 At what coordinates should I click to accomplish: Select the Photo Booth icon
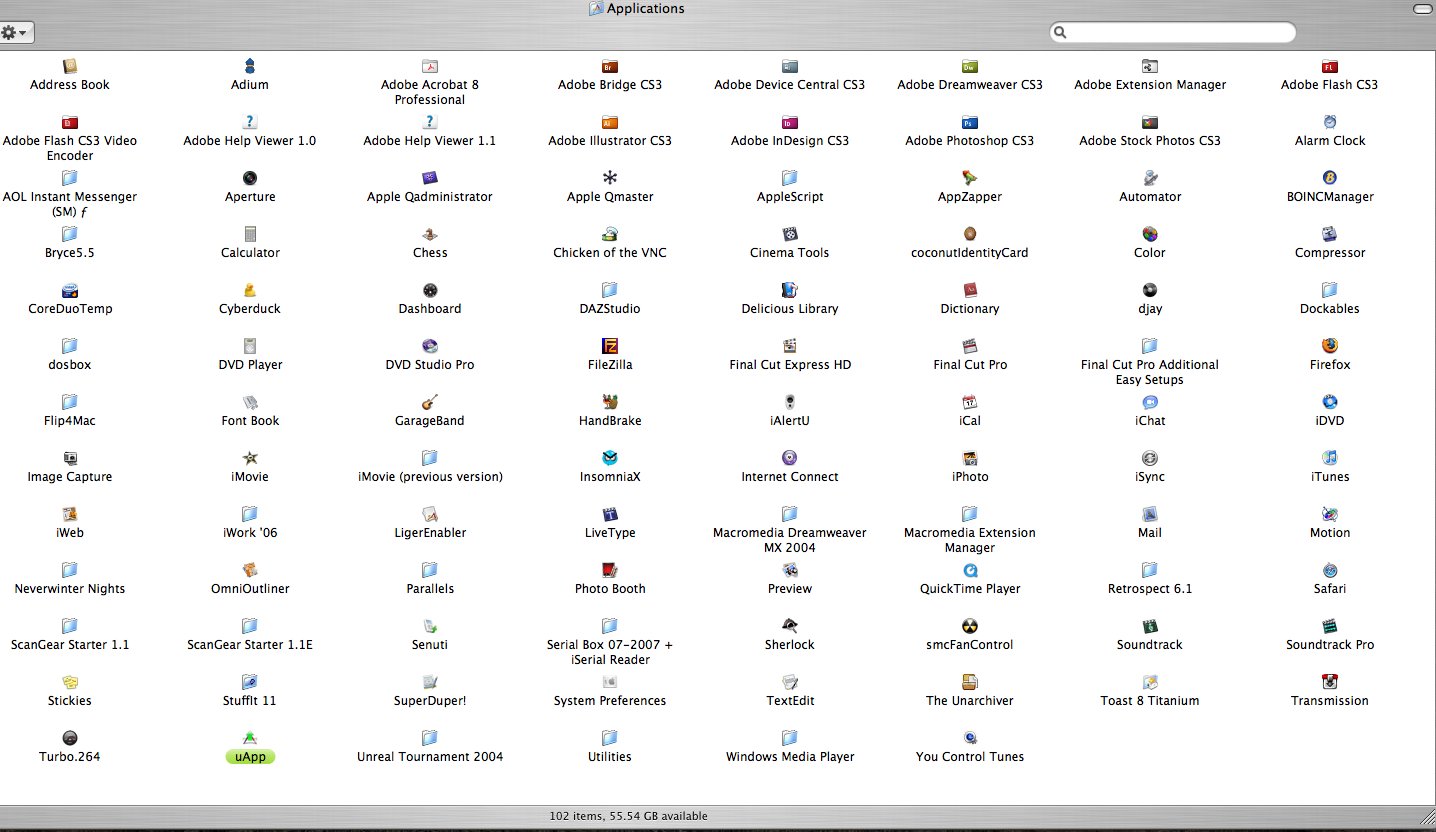click(x=610, y=570)
